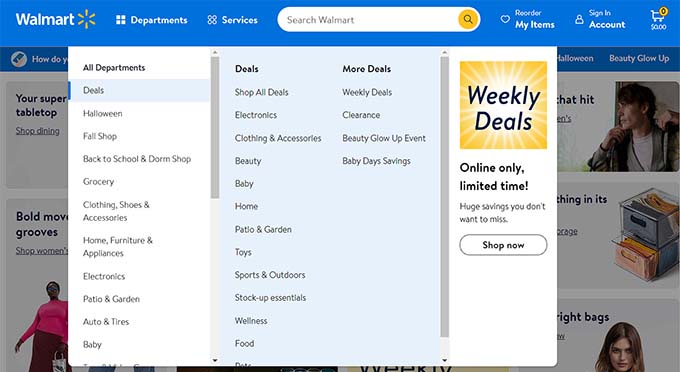Click the Search Walmart input field
Image resolution: width=680 pixels, height=372 pixels.
click(369, 20)
